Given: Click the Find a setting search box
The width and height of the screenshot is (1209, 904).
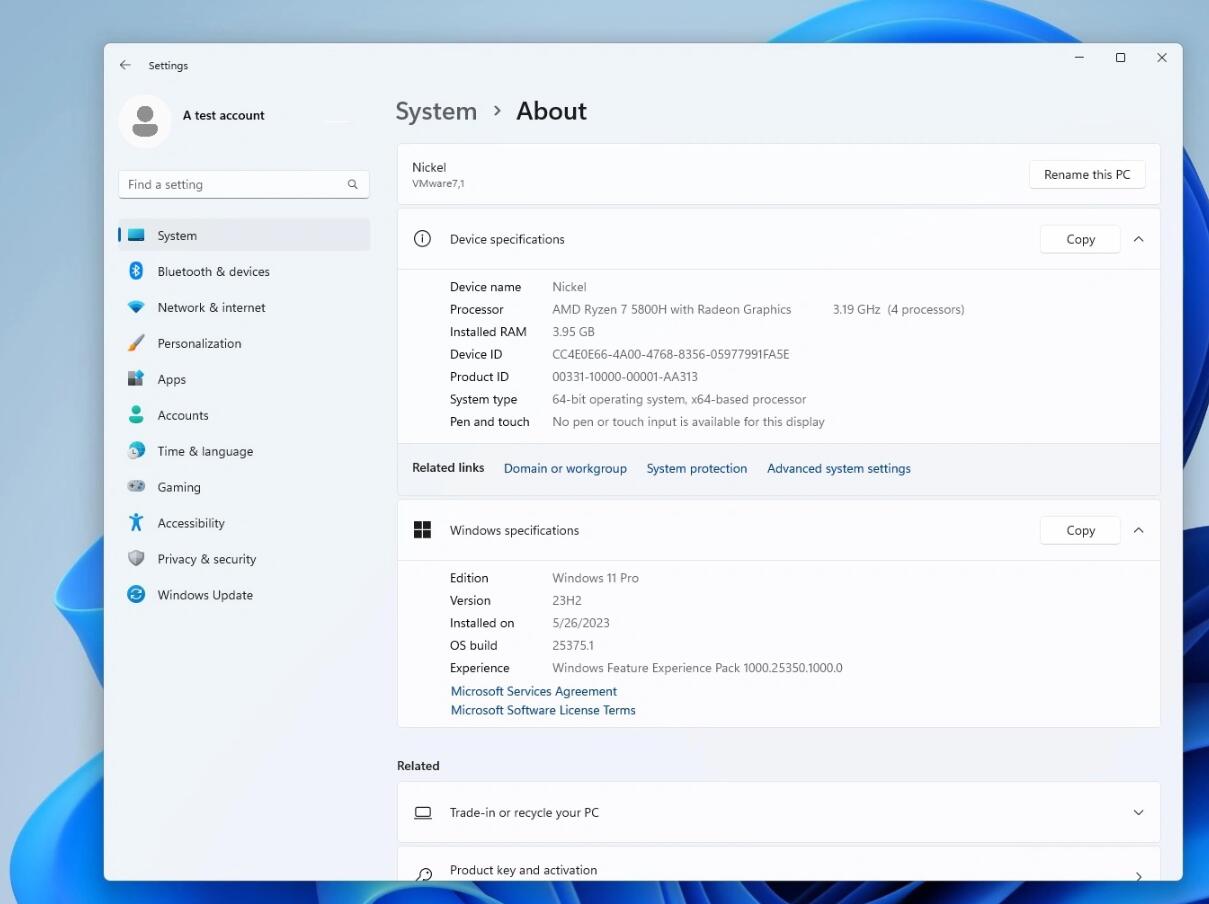Looking at the screenshot, I should [244, 184].
